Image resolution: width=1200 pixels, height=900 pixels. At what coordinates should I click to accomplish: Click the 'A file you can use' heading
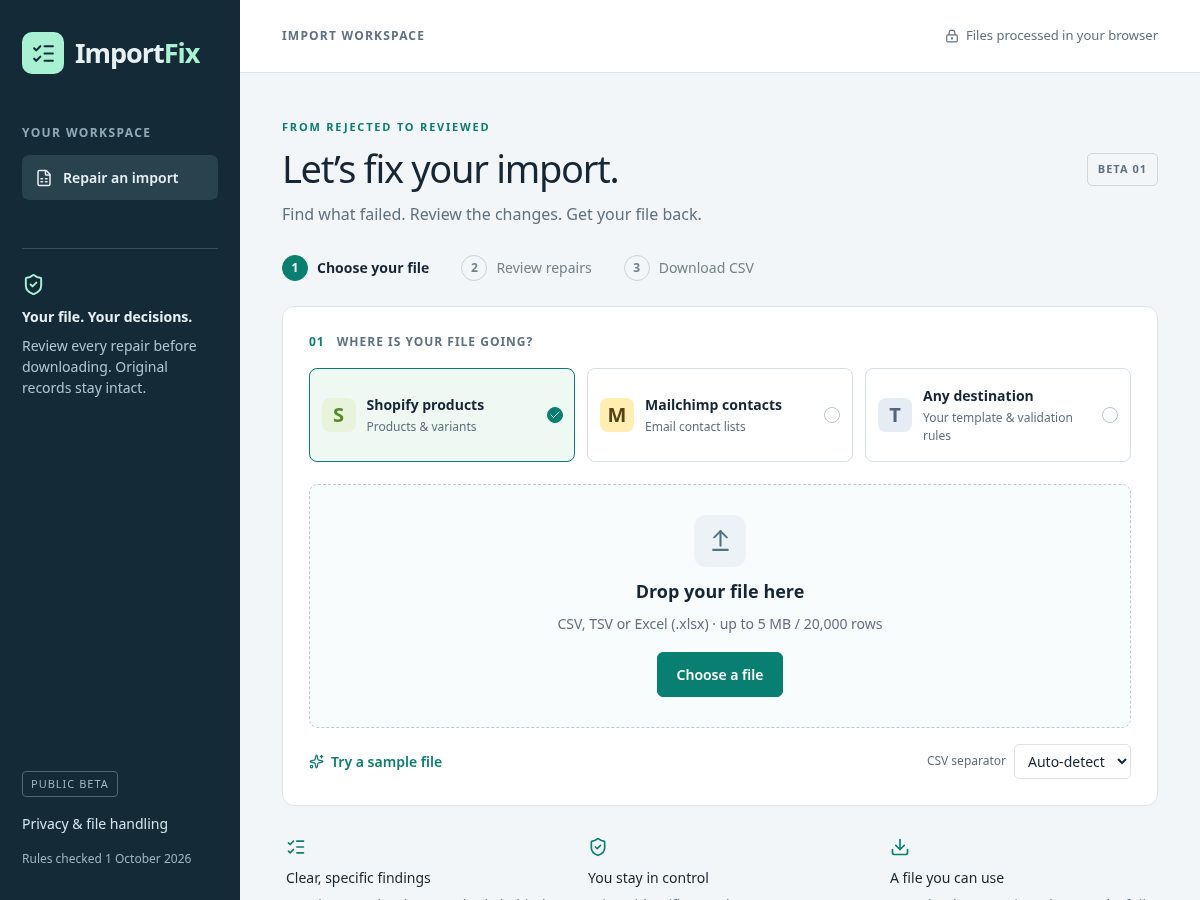[x=947, y=878]
